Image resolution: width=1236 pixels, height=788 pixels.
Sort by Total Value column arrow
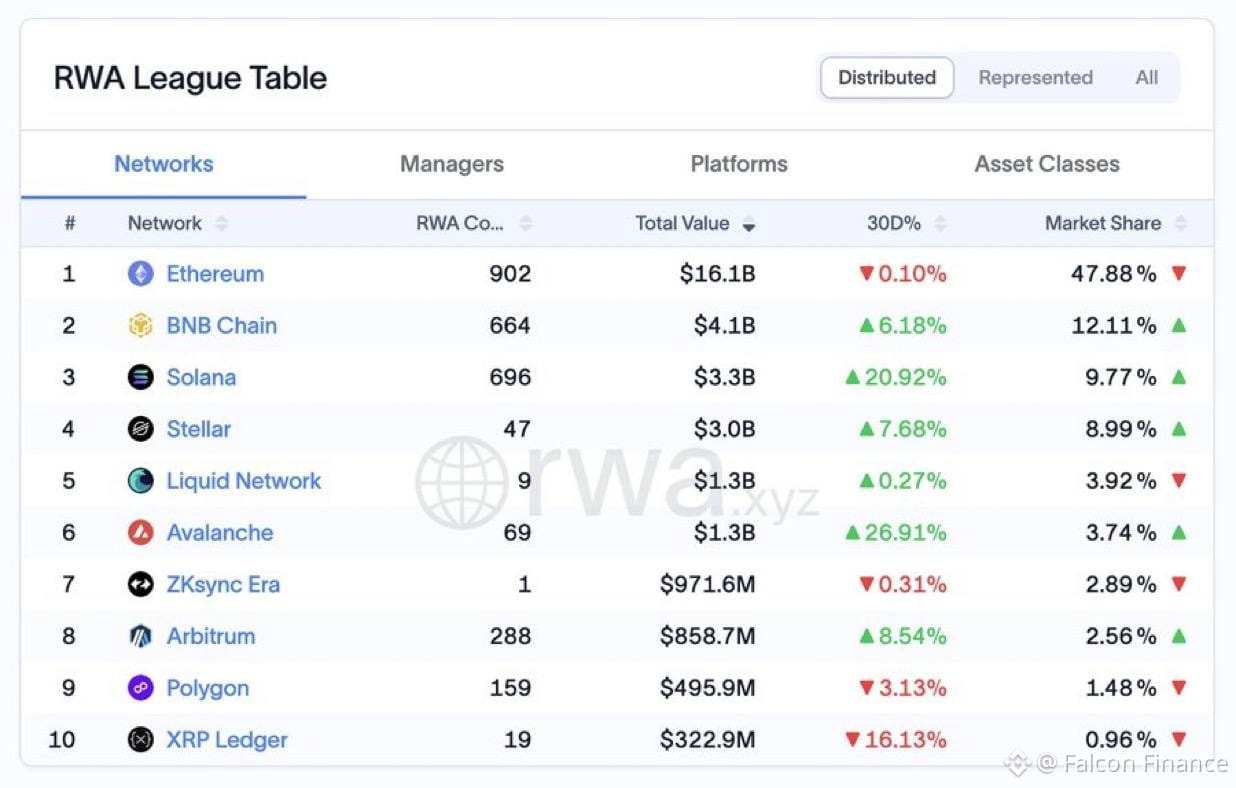coord(748,225)
